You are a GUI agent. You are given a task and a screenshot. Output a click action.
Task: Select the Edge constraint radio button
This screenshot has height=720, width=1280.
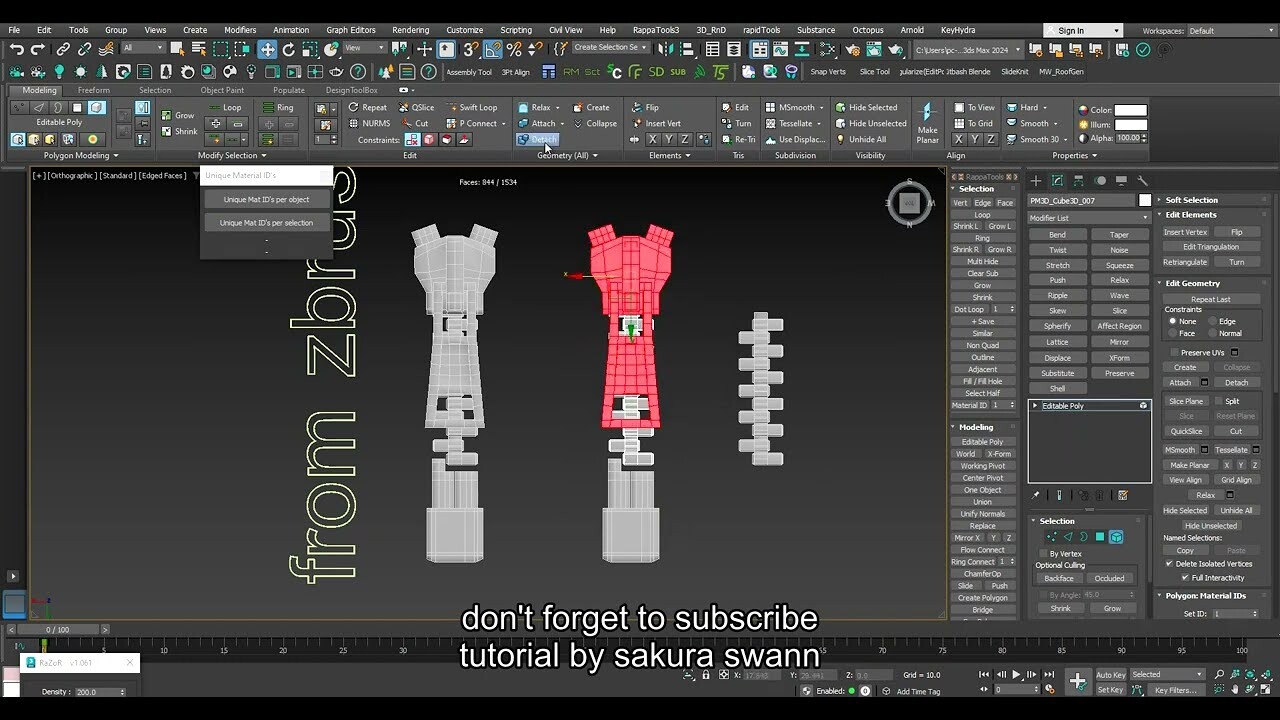click(1214, 321)
